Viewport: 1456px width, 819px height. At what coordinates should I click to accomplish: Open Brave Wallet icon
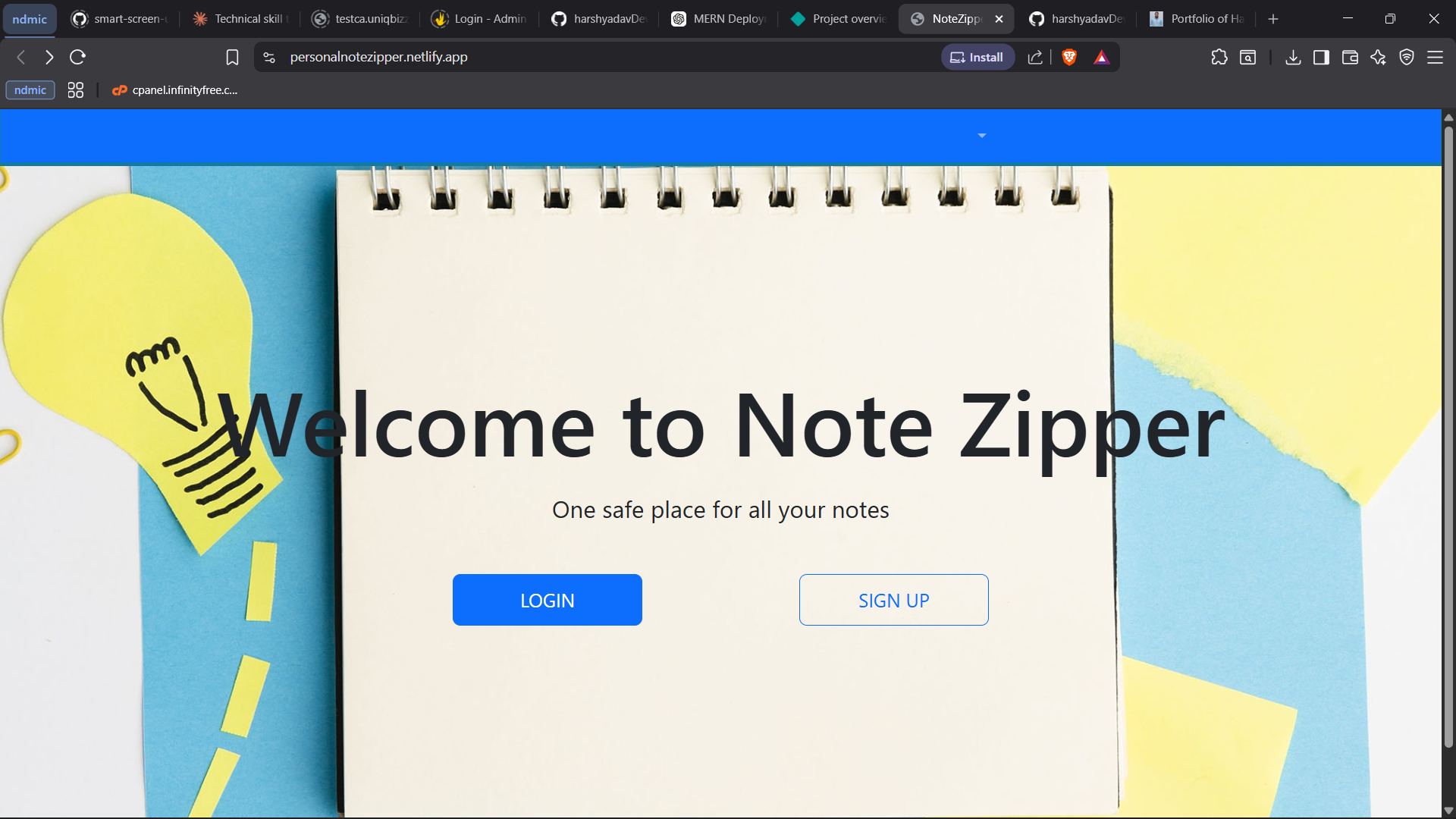point(1350,57)
